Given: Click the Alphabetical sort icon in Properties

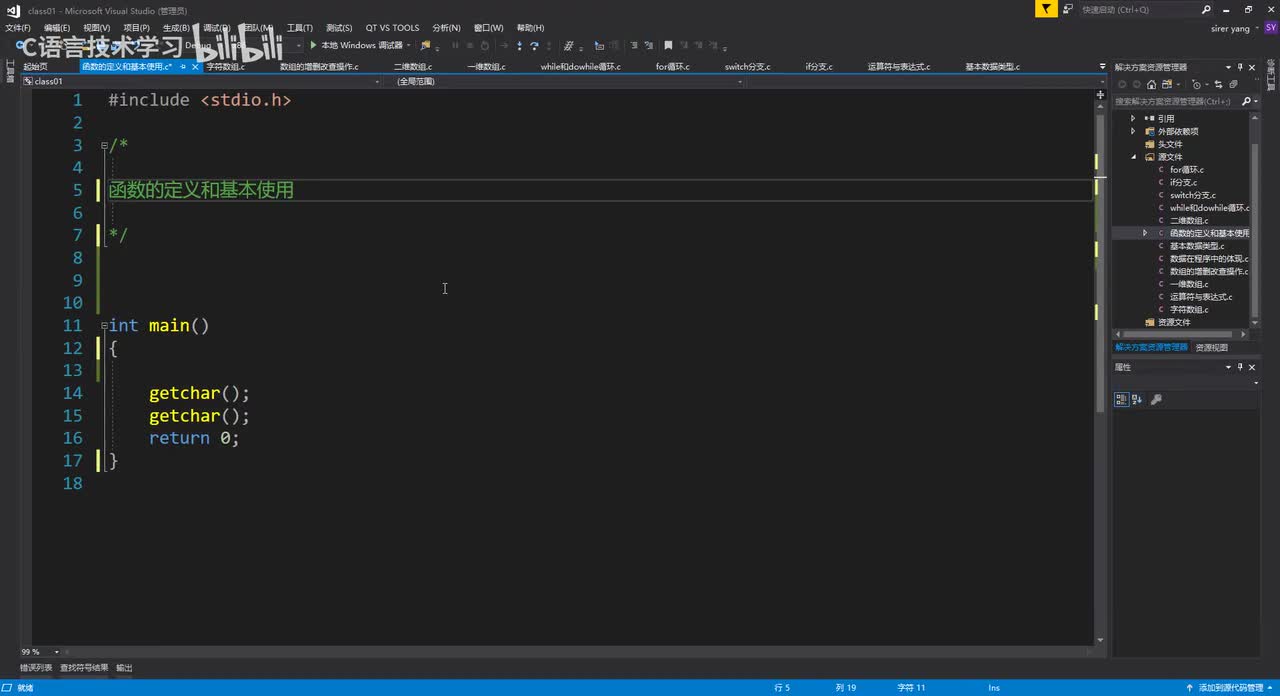Looking at the screenshot, I should 1138,399.
